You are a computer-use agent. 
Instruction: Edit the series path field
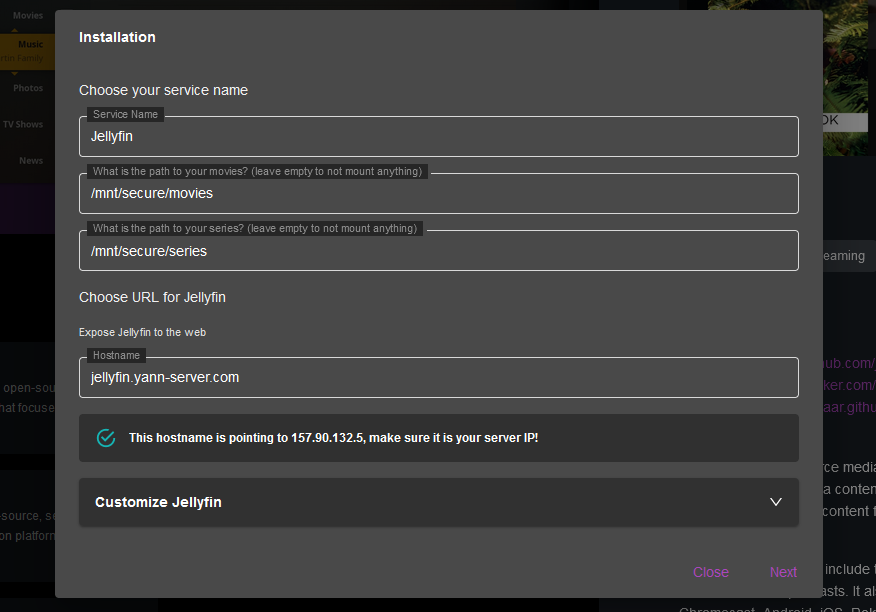pos(439,251)
